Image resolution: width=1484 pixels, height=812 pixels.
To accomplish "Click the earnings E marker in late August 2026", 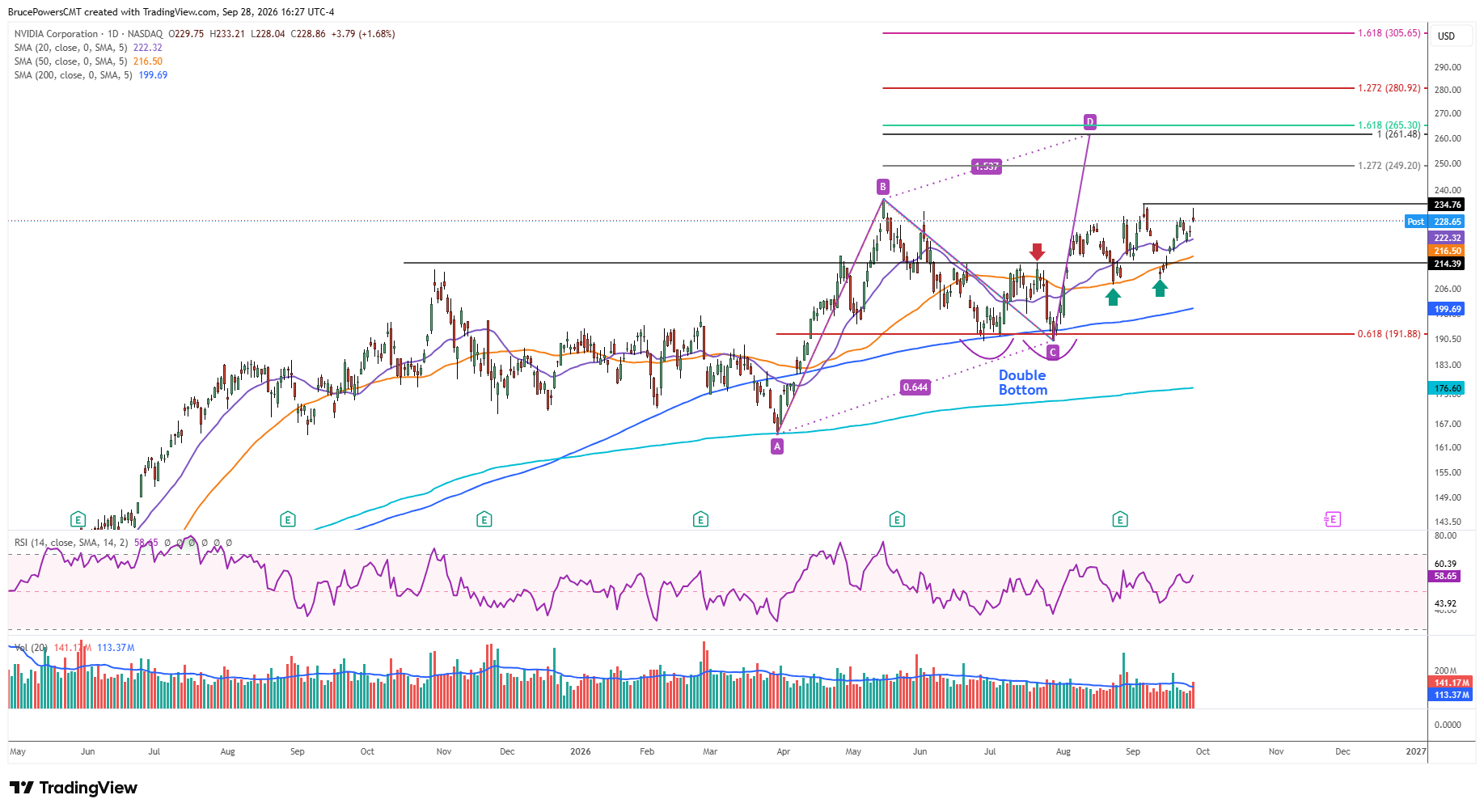I will point(1120,519).
